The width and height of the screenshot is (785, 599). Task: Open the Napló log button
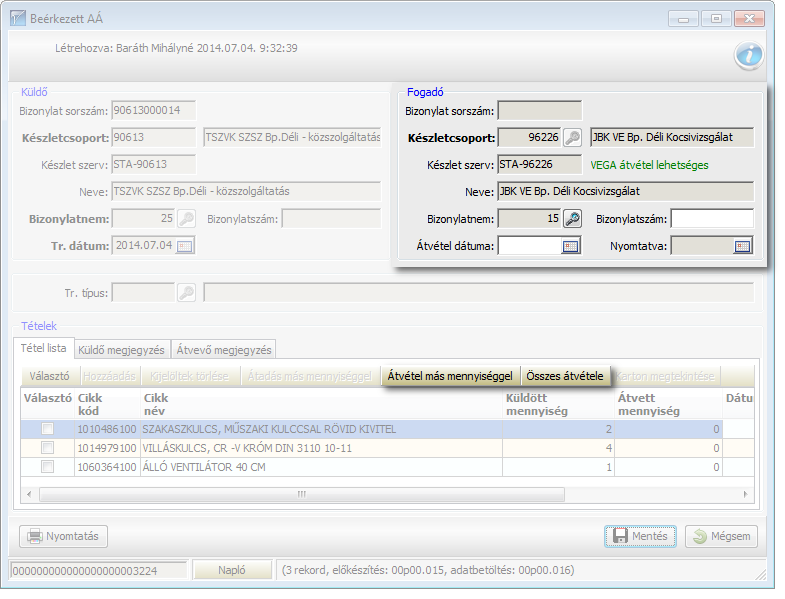tap(232, 570)
